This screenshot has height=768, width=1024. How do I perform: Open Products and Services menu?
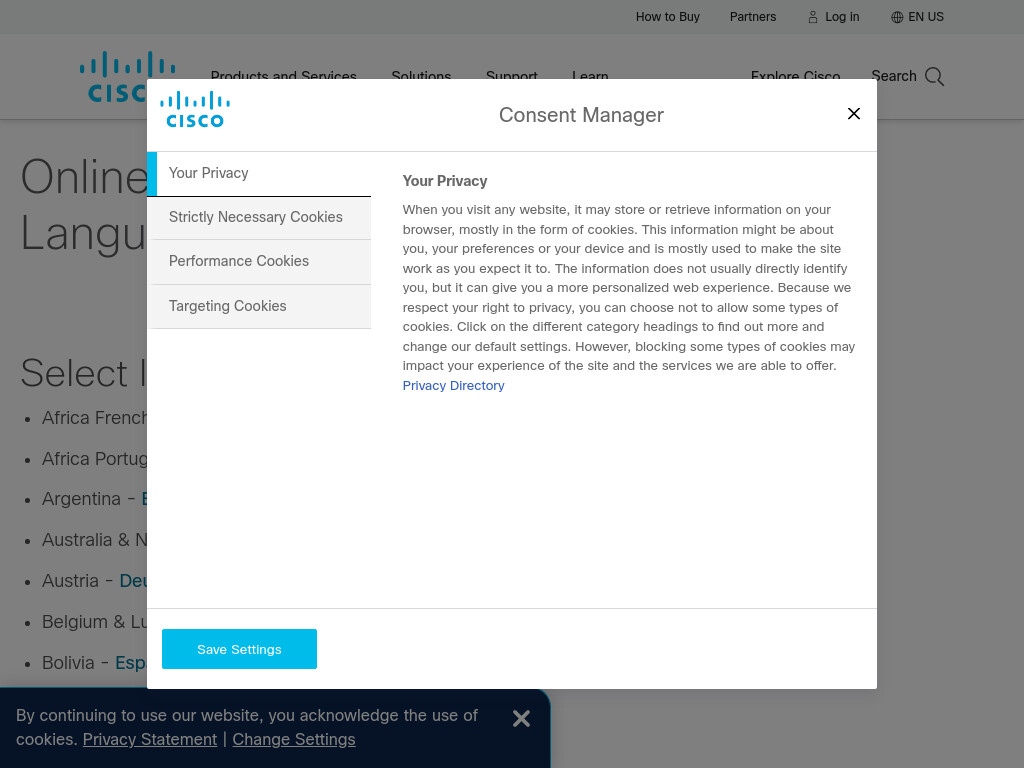click(x=283, y=74)
